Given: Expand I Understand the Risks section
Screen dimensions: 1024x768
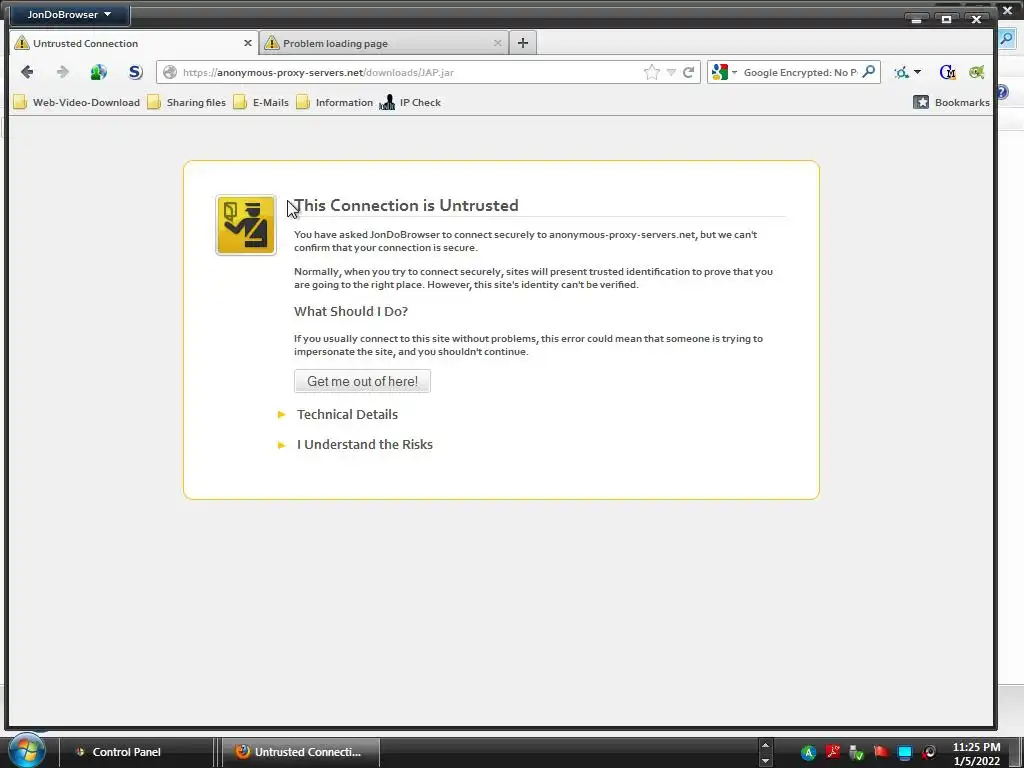Looking at the screenshot, I should [356, 445].
